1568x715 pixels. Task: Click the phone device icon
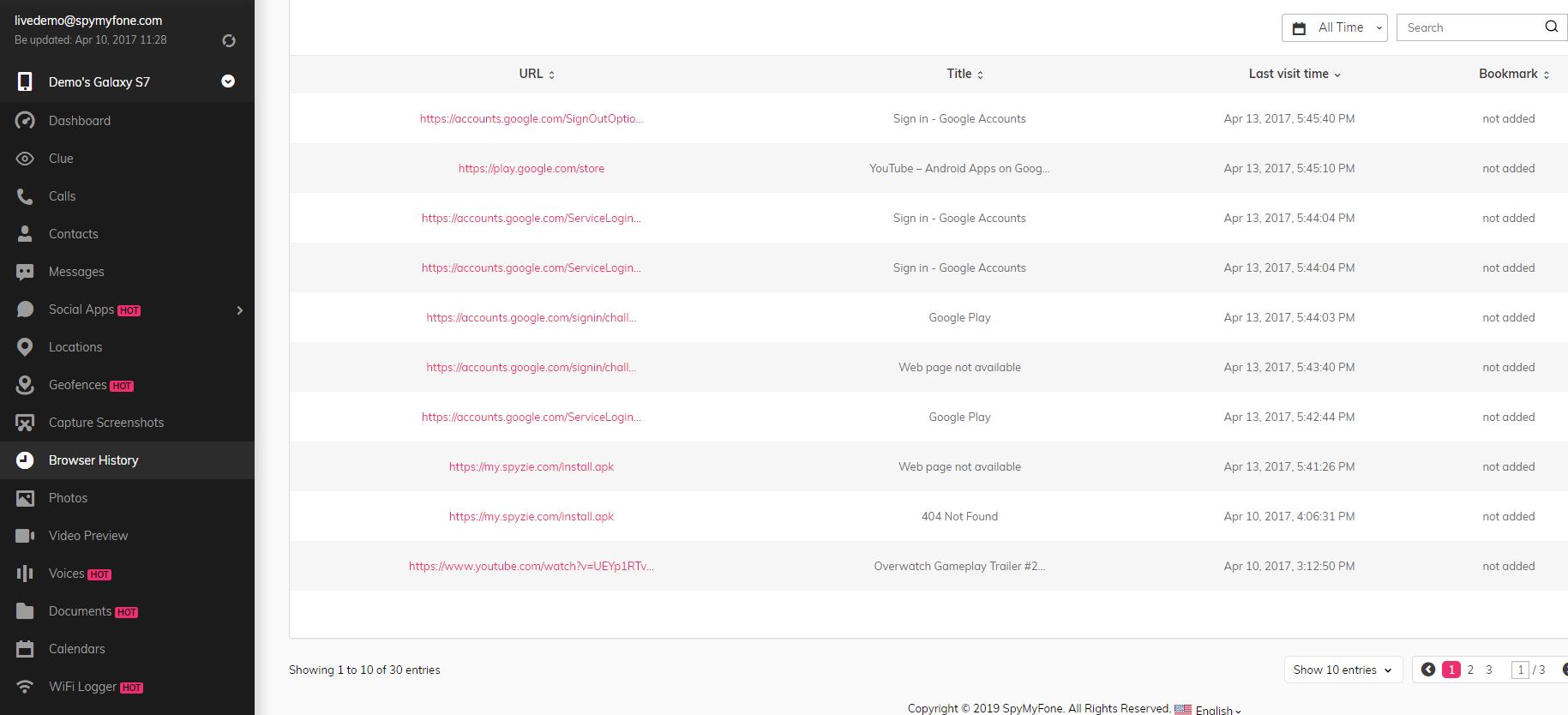[x=25, y=81]
